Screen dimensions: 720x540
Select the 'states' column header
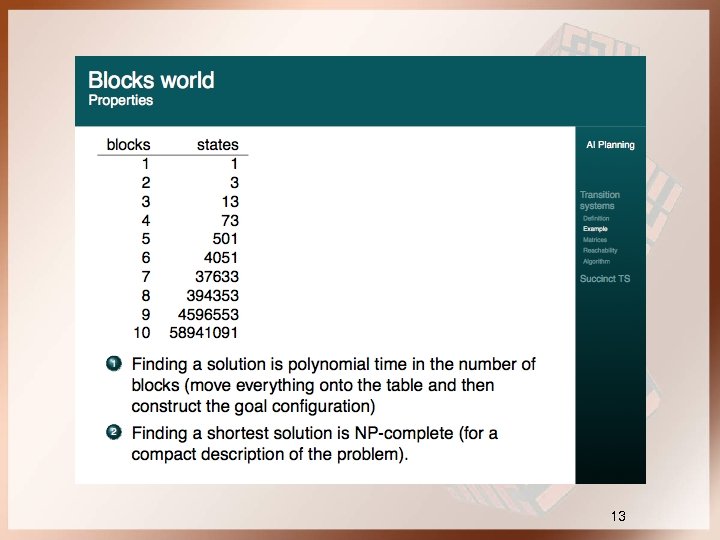(x=218, y=145)
